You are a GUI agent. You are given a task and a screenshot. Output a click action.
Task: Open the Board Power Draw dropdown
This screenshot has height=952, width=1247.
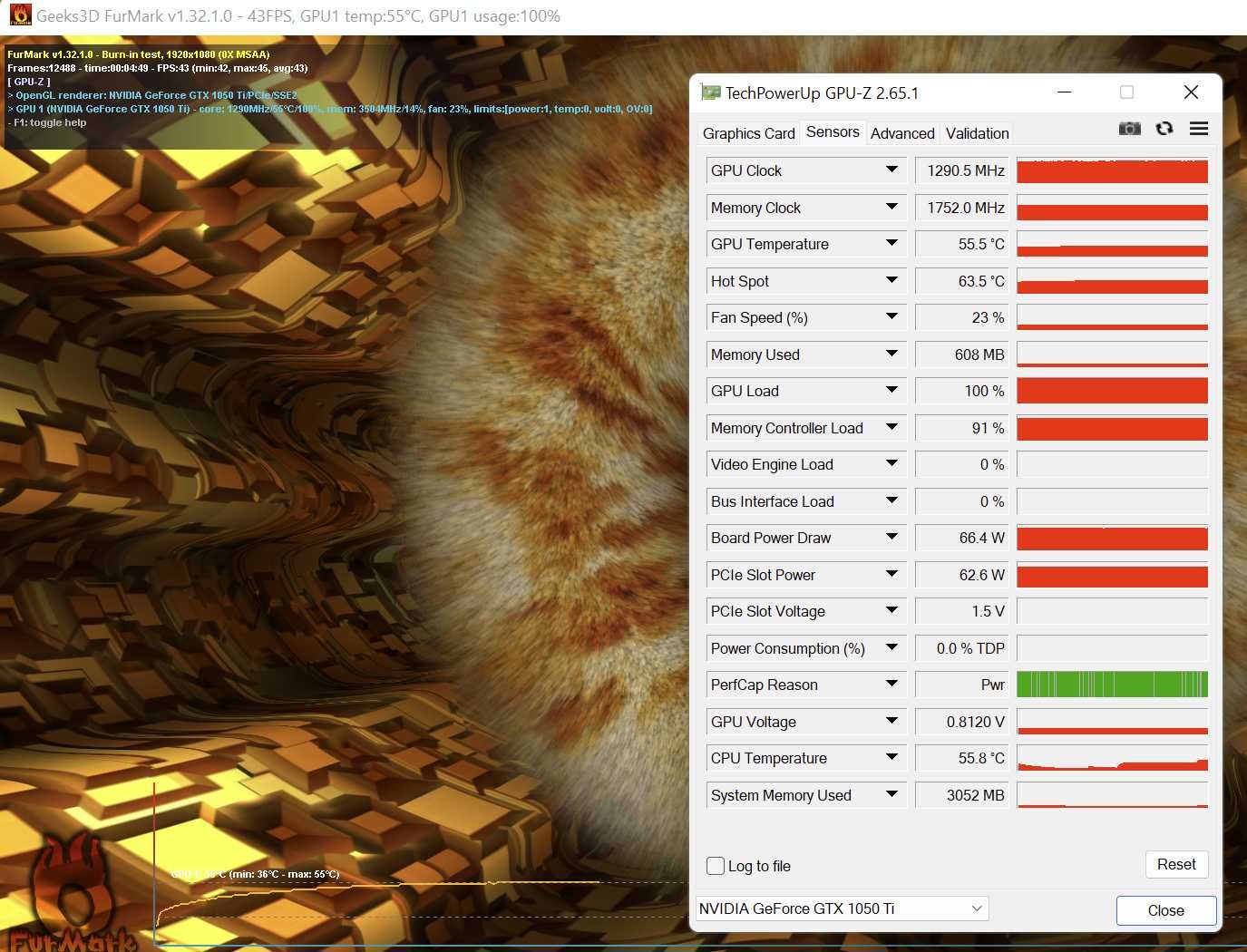pyautogui.click(x=892, y=537)
